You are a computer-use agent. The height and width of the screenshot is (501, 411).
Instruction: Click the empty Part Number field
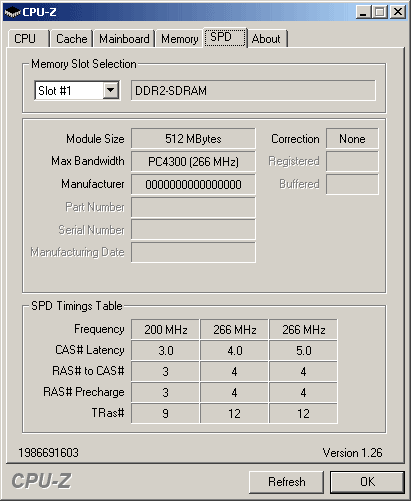tap(193, 207)
